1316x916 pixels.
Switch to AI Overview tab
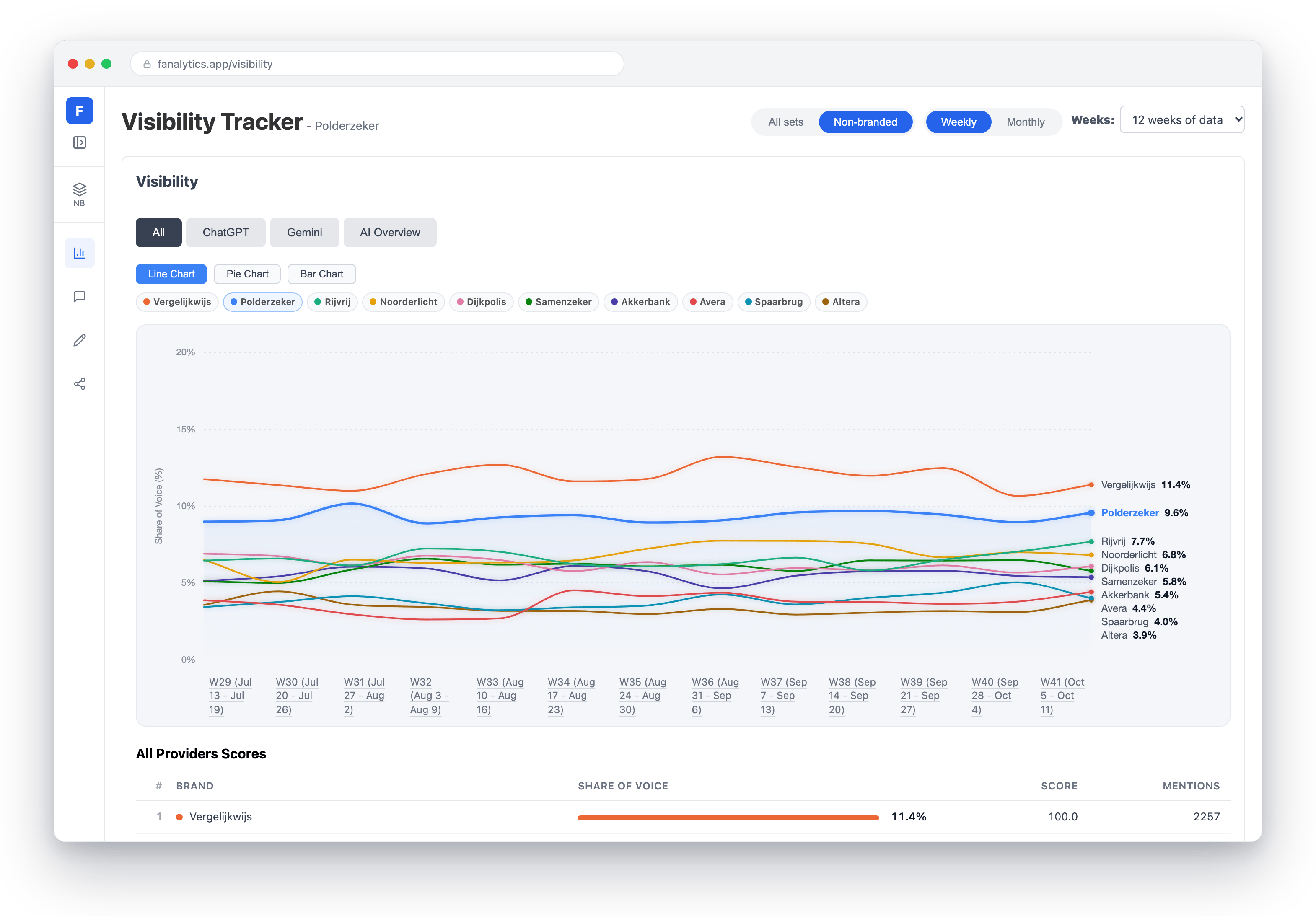(x=390, y=233)
